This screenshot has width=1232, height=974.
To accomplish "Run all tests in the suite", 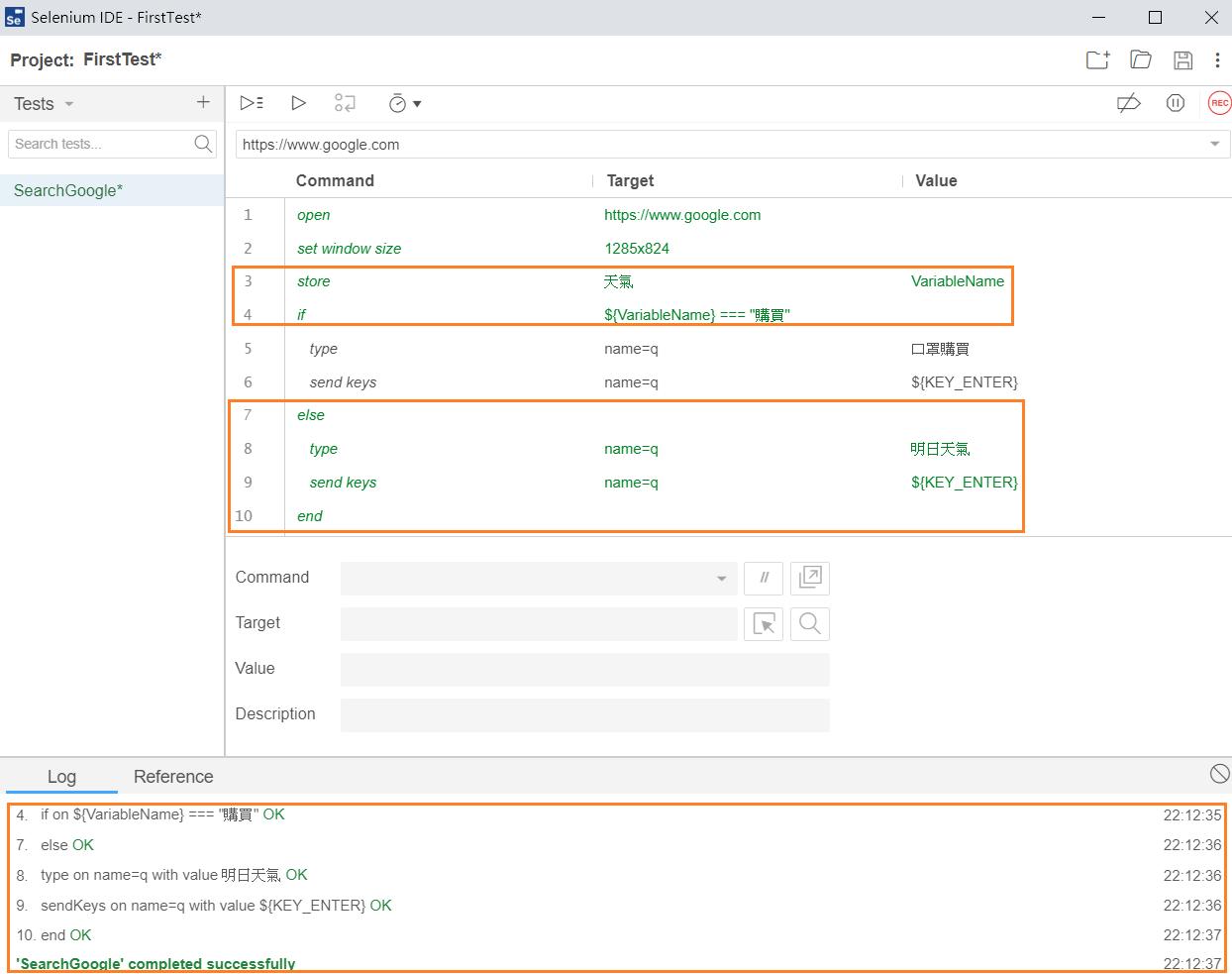I will coord(252,103).
